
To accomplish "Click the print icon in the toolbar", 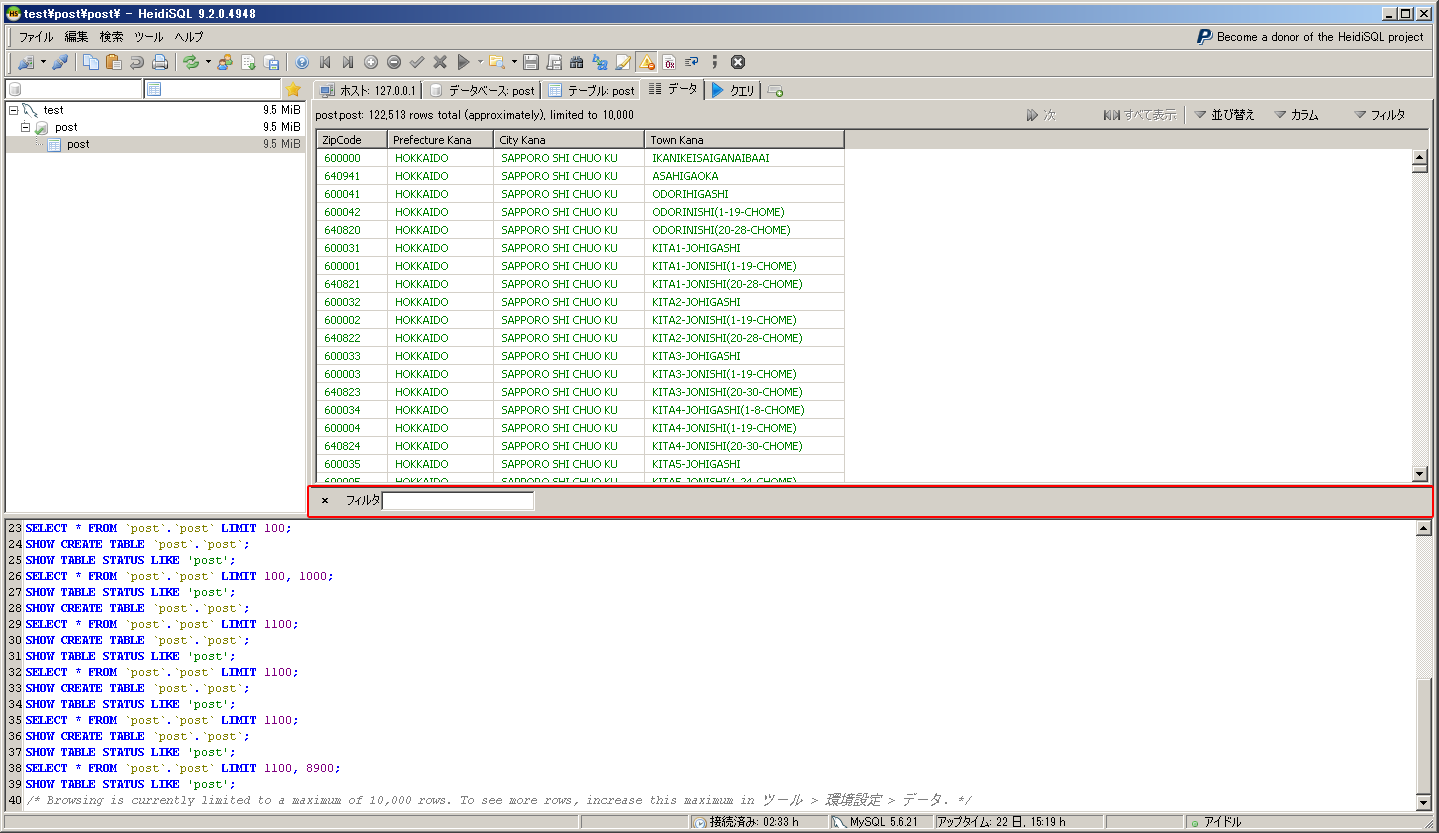I will 159,62.
